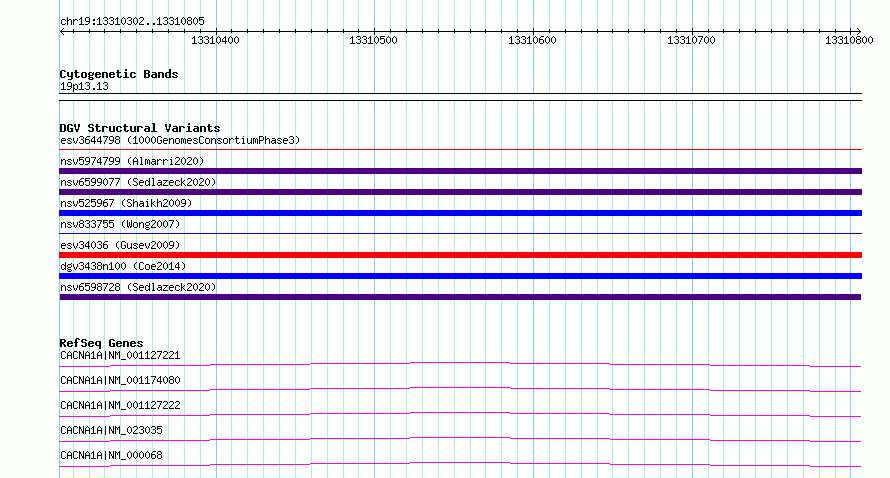Open variant nsv525967 (Shaikh2009) label
890x478 pixels.
126,203
